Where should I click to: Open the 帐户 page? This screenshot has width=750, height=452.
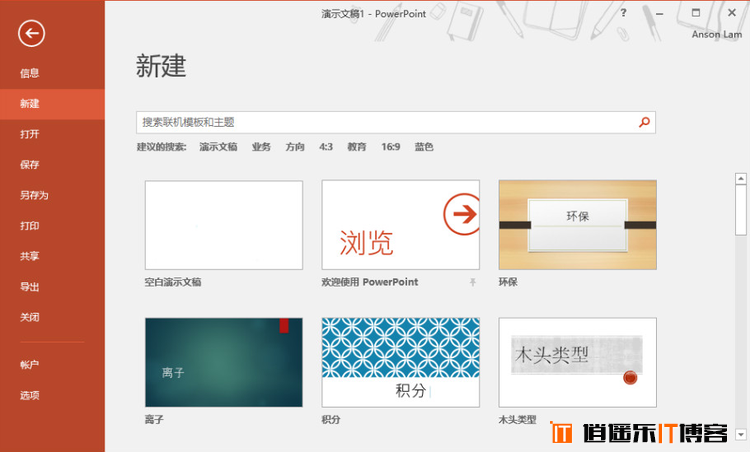[x=30, y=365]
